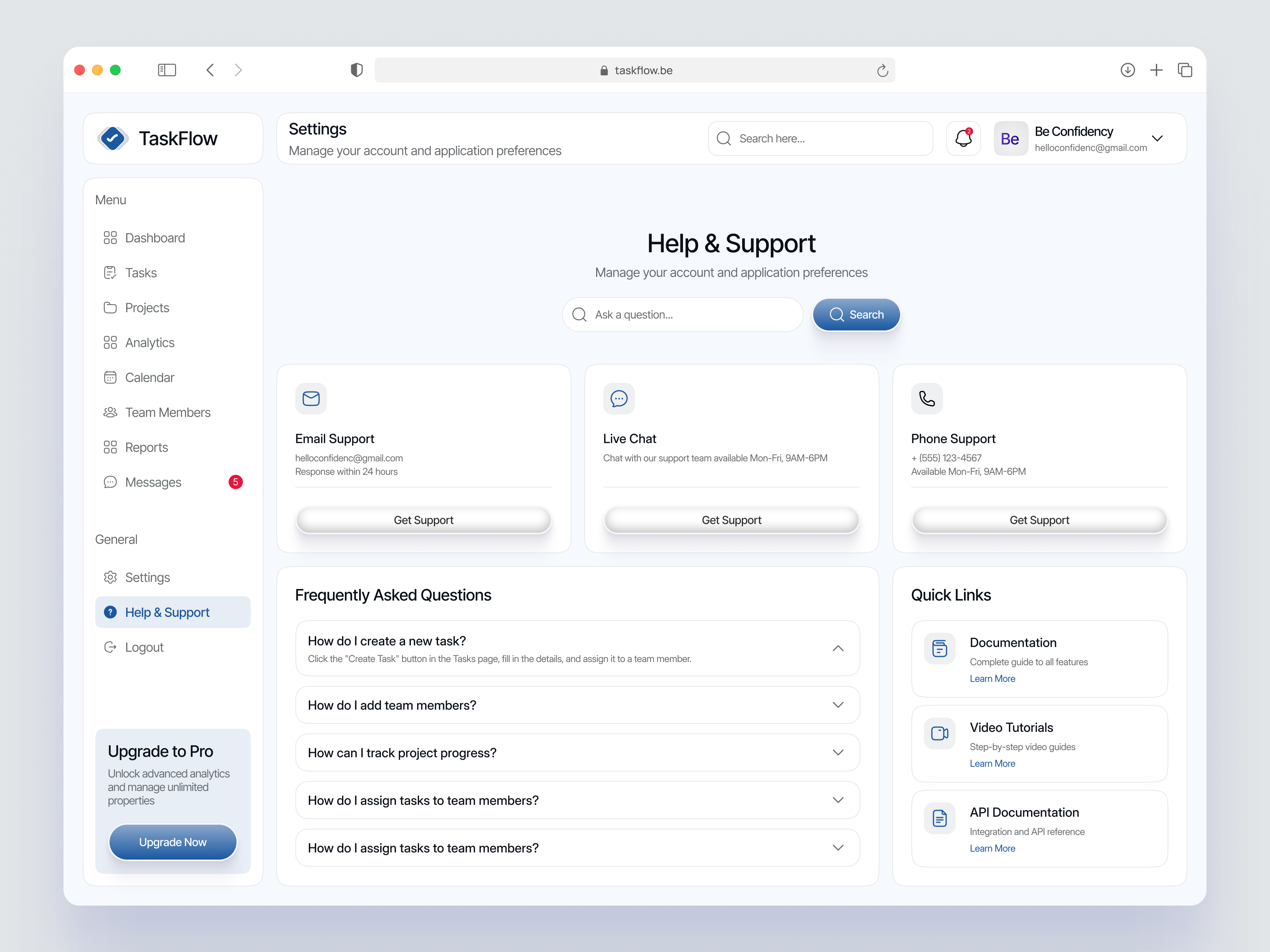Viewport: 1270px width, 952px height.
Task: Click the Documentation icon in Quick Links
Action: point(939,648)
